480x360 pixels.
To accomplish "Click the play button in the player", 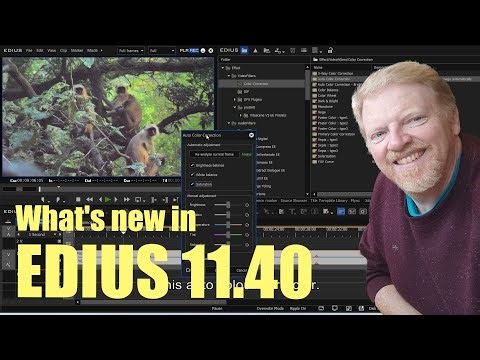I will tap(108, 200).
